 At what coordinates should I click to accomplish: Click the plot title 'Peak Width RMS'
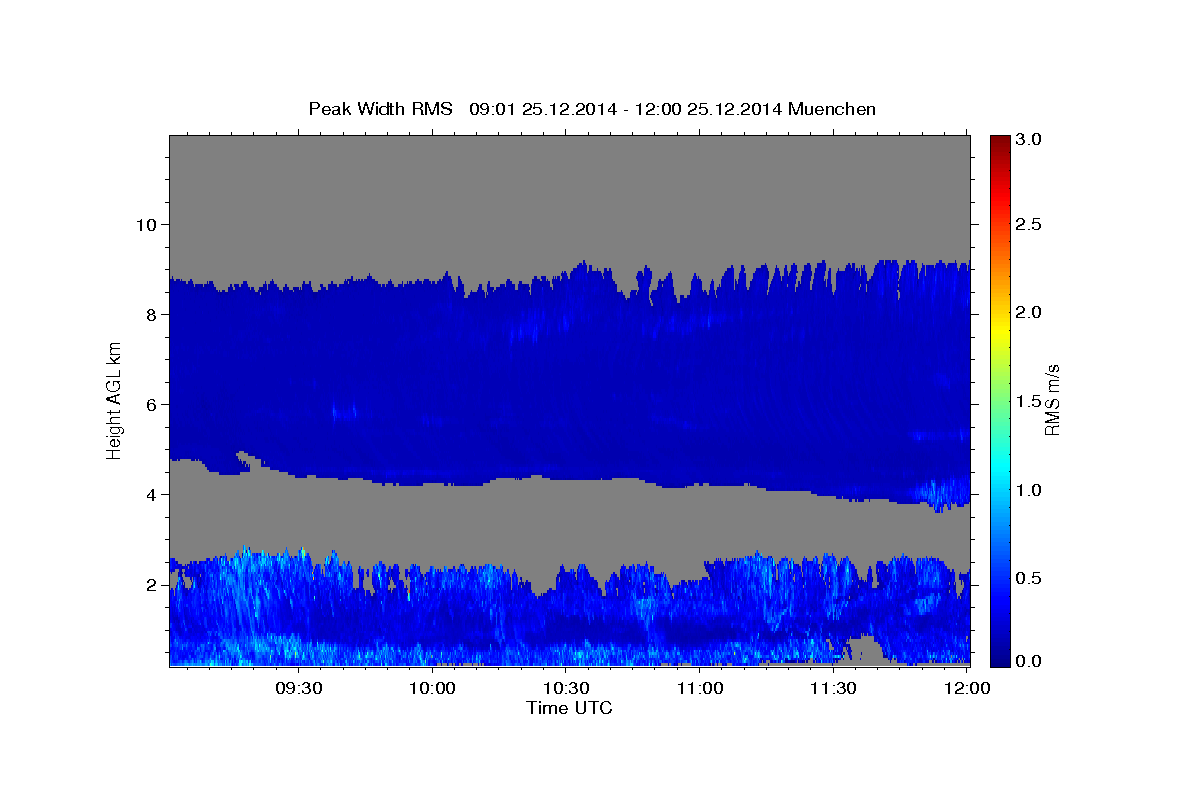point(380,109)
